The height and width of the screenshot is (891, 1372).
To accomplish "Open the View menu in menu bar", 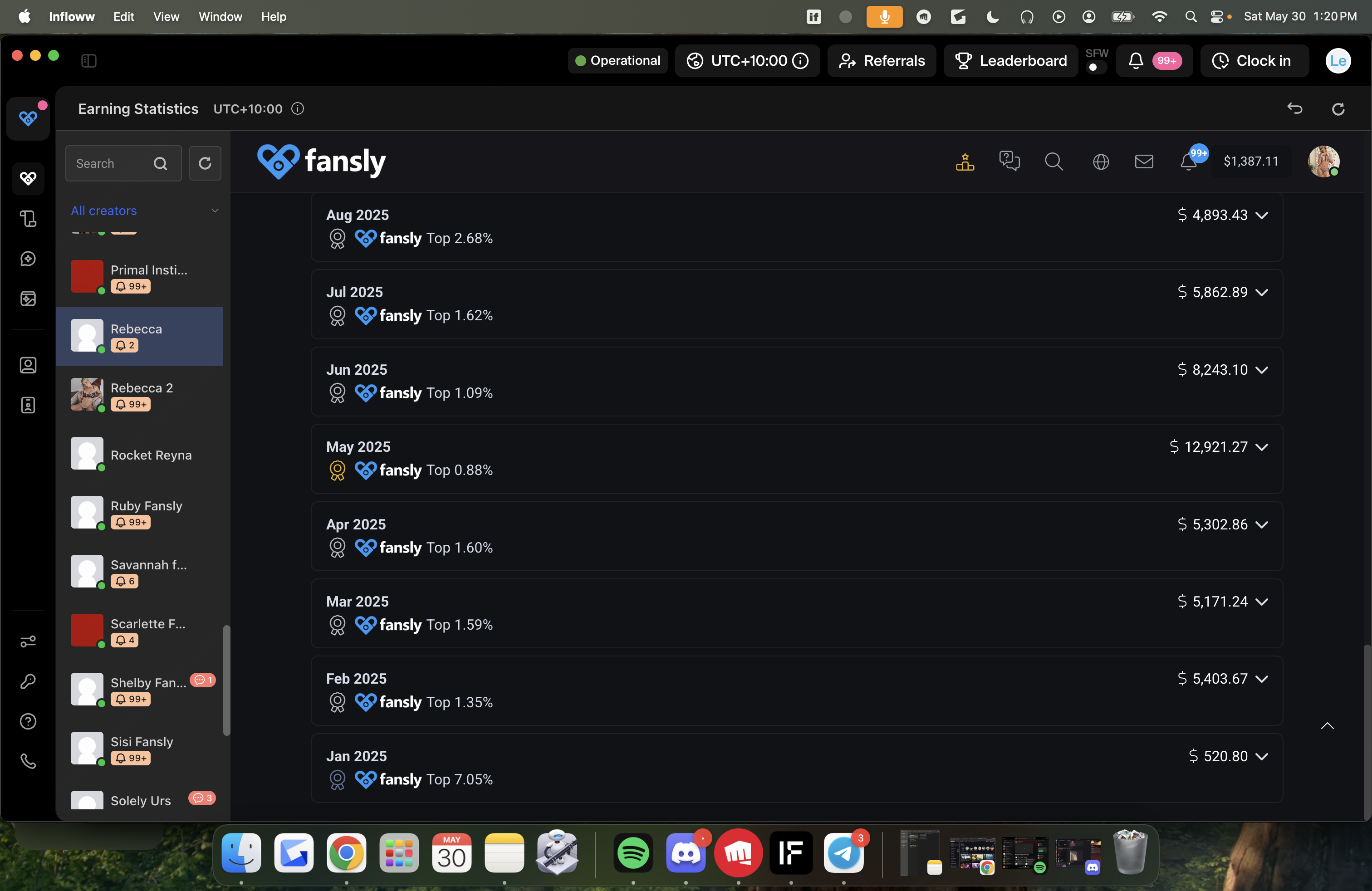I will (166, 17).
